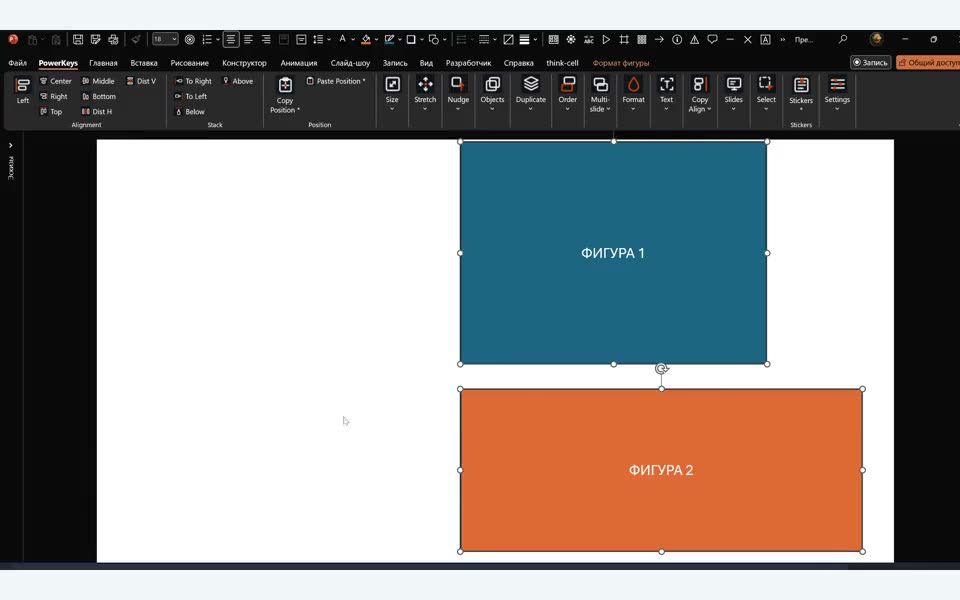Click the boxed letter A icon
960x600 pixels.
pyautogui.click(x=765, y=40)
